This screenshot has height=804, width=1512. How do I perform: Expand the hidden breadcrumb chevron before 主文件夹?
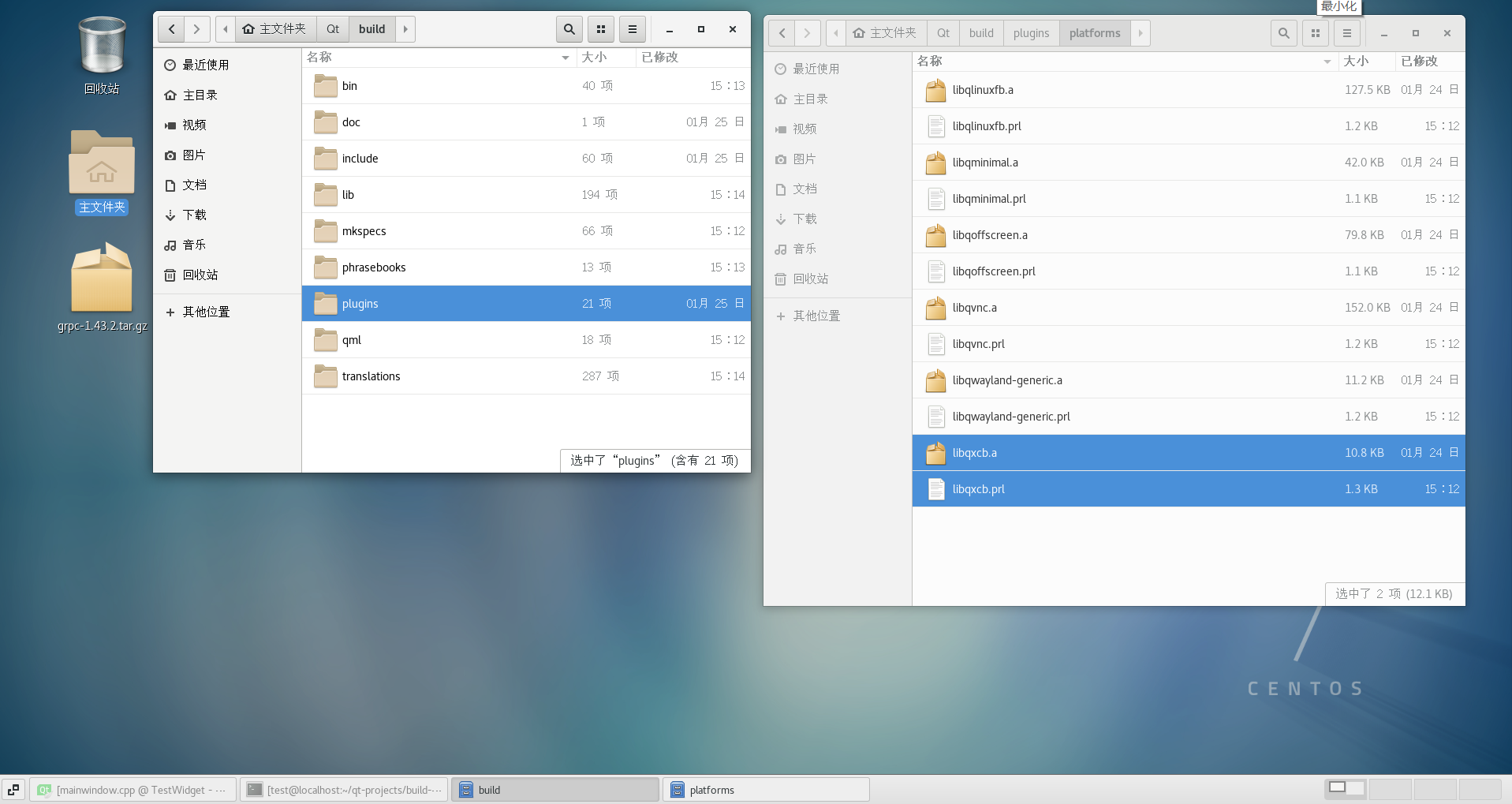click(225, 28)
